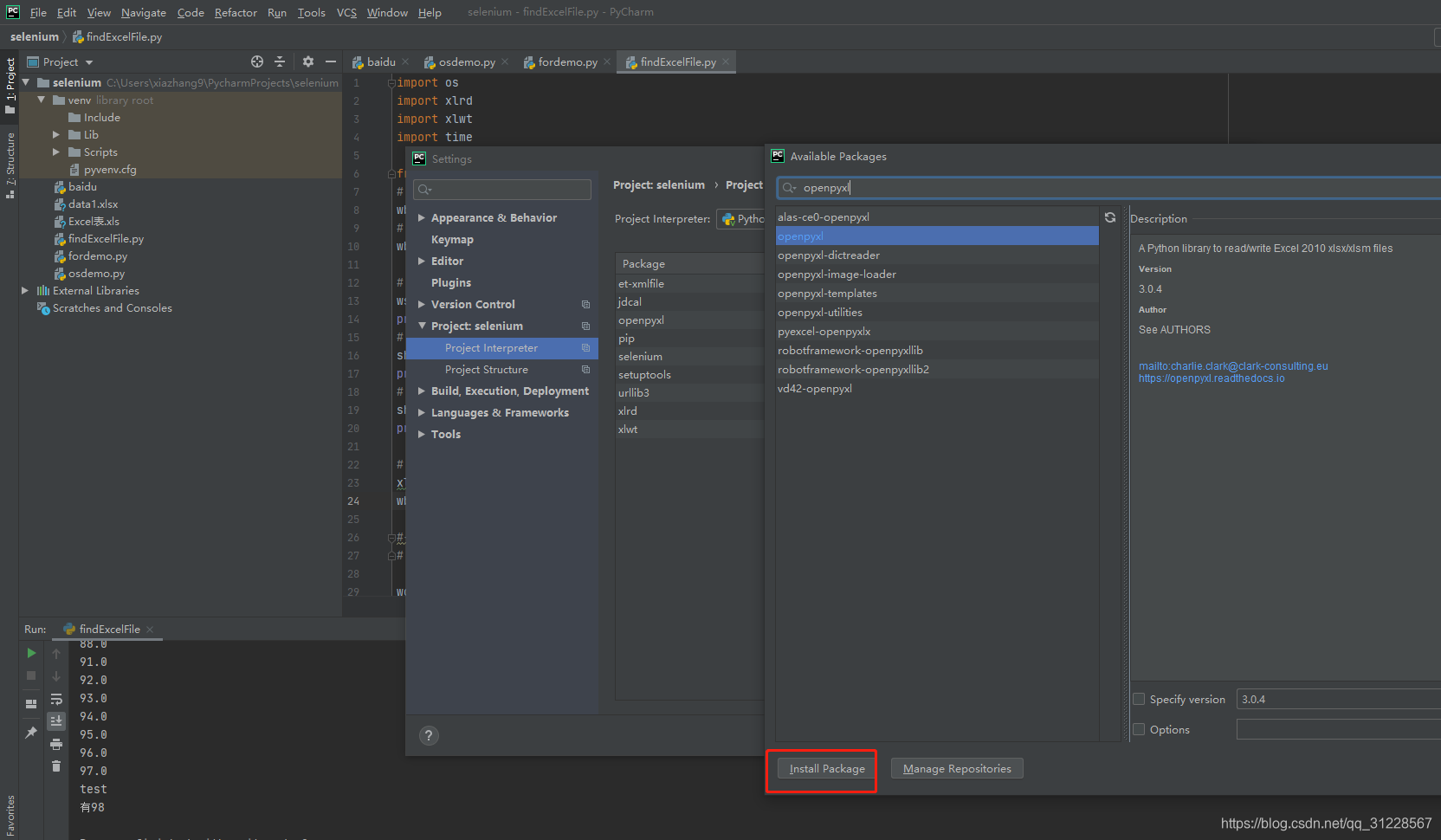1441x840 pixels.
Task: Select Plugins in settings list
Action: (451, 283)
